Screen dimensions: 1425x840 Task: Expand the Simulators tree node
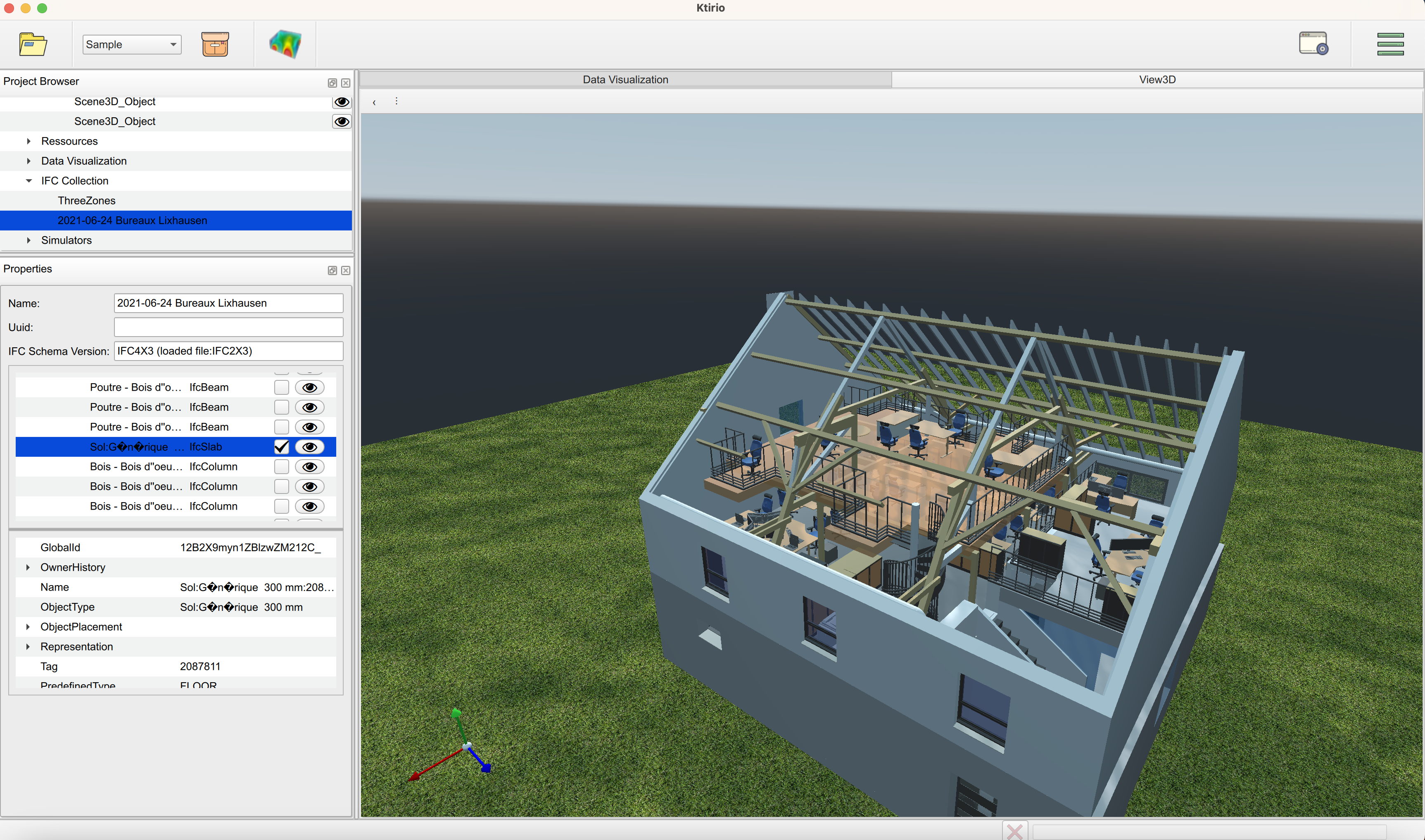28,240
